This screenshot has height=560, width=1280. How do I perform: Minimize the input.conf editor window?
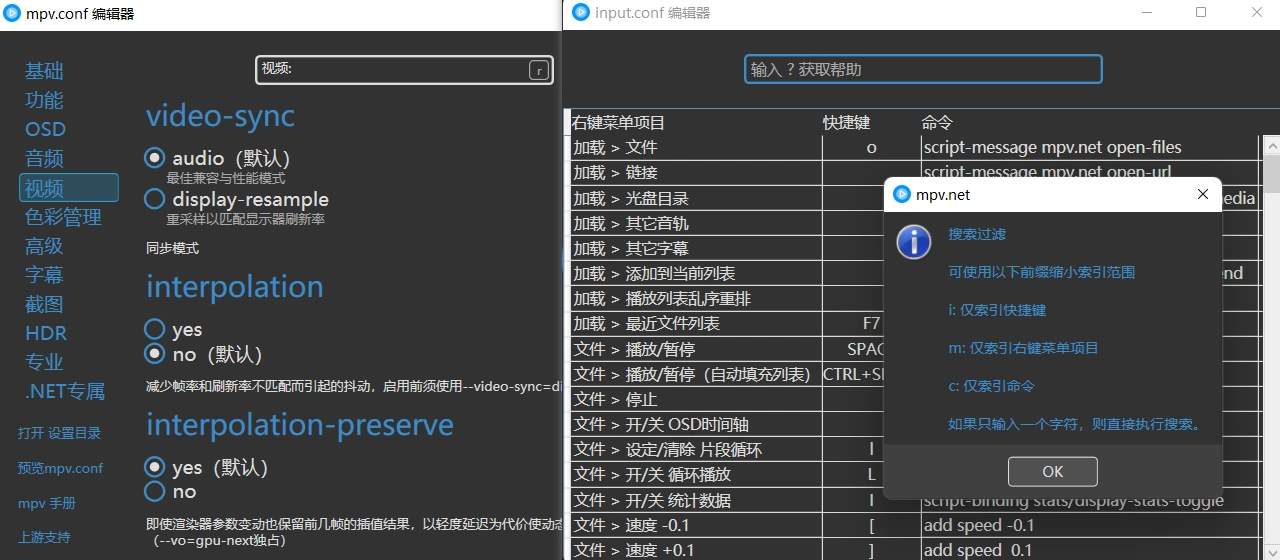1147,12
